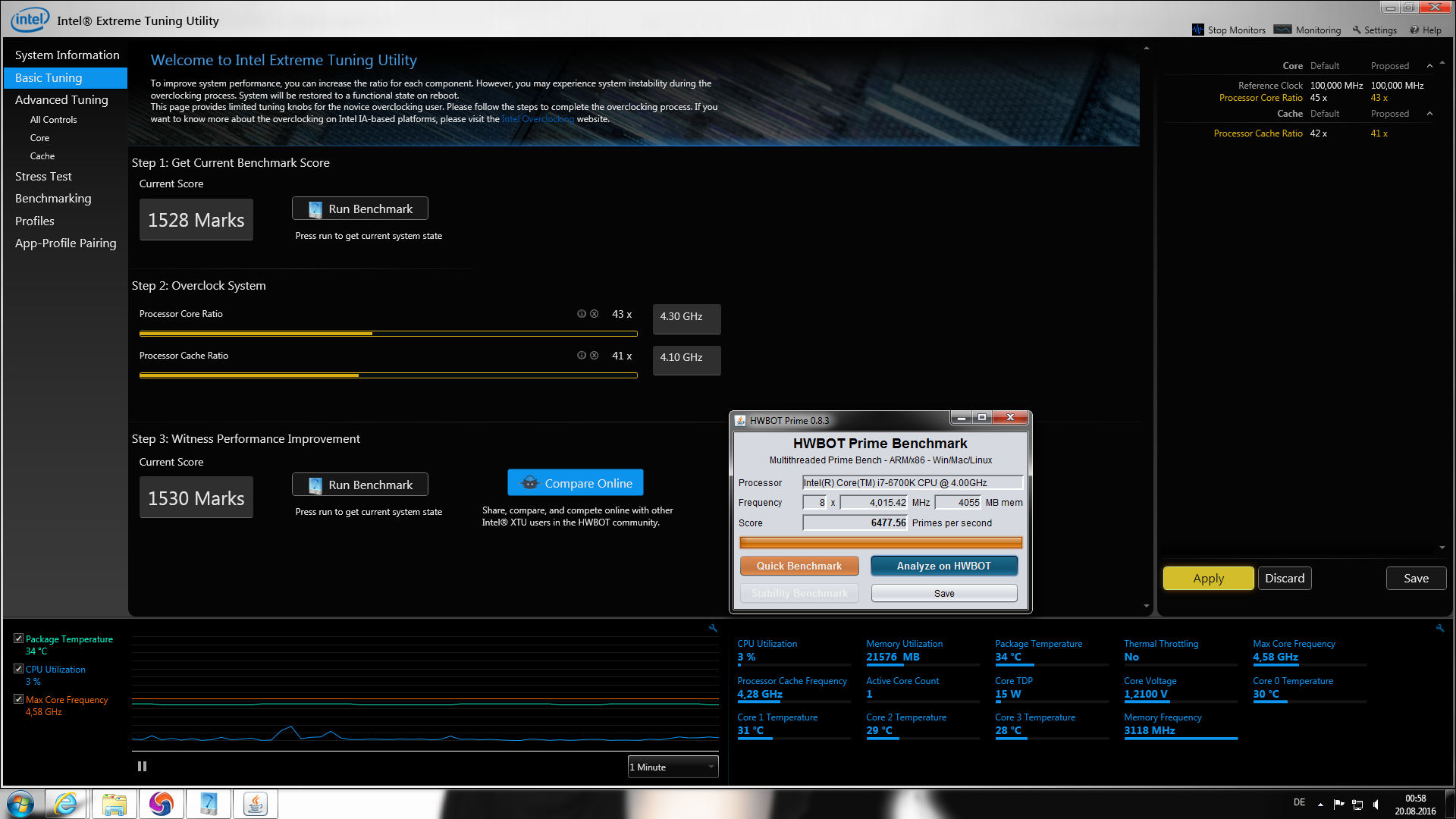This screenshot has width=1456, height=819.
Task: Open the Windows Start menu
Action: (20, 804)
